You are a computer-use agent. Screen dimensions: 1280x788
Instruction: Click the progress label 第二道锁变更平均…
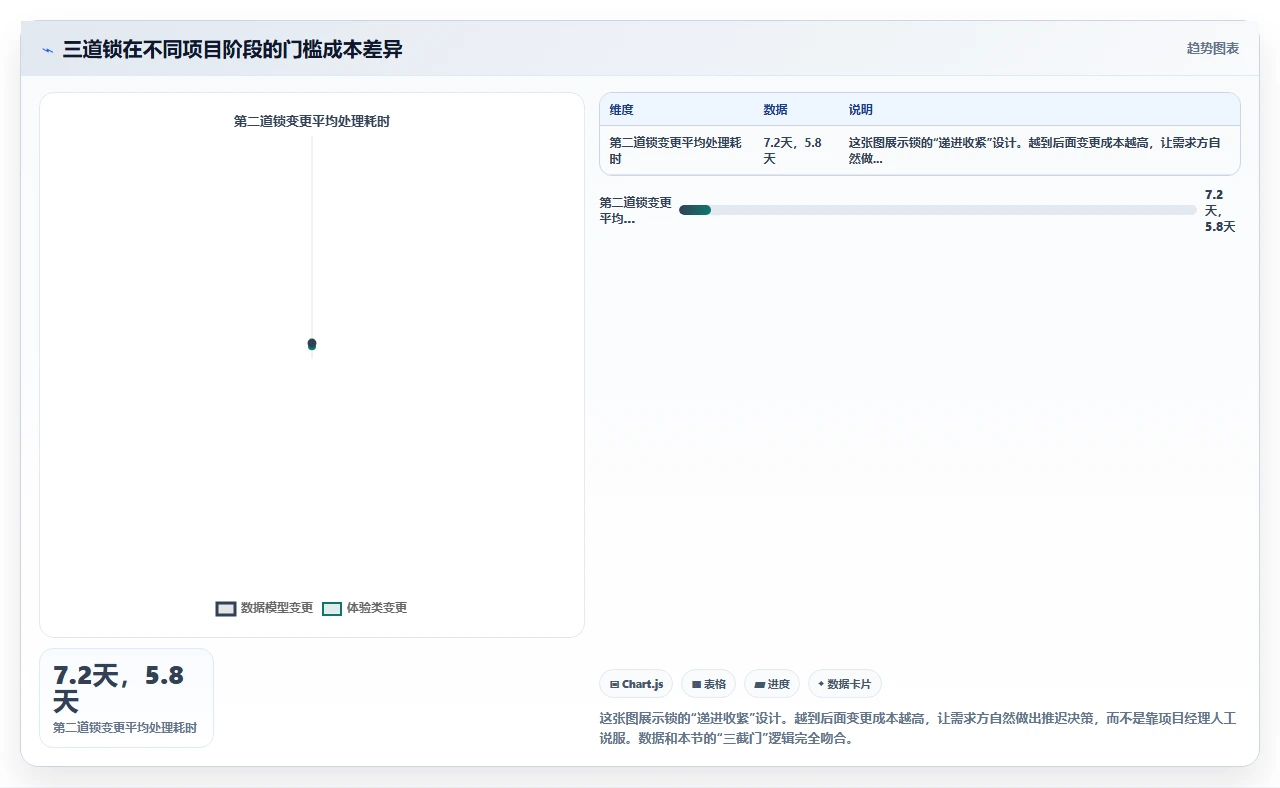(636, 210)
